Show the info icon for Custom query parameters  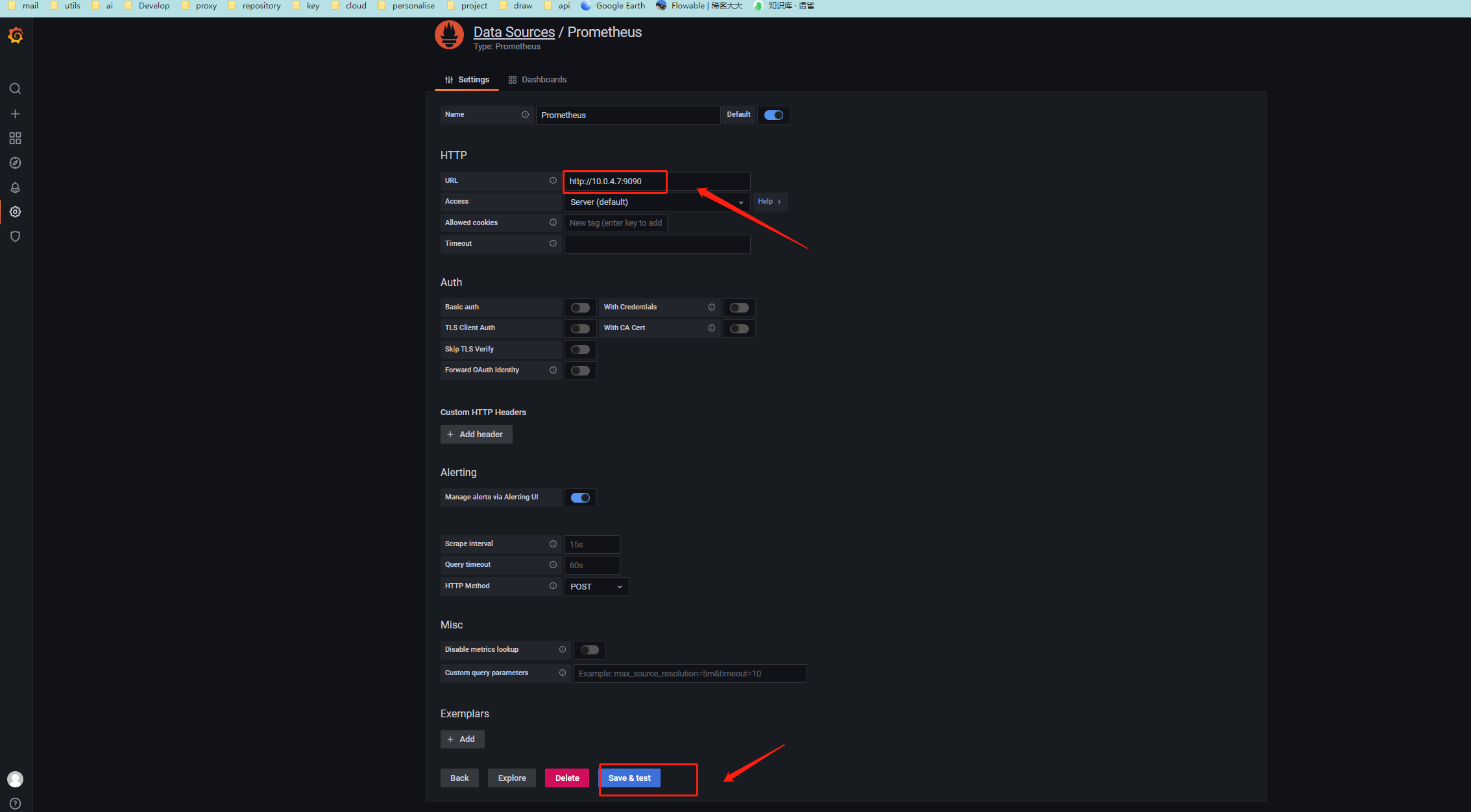pyautogui.click(x=563, y=673)
